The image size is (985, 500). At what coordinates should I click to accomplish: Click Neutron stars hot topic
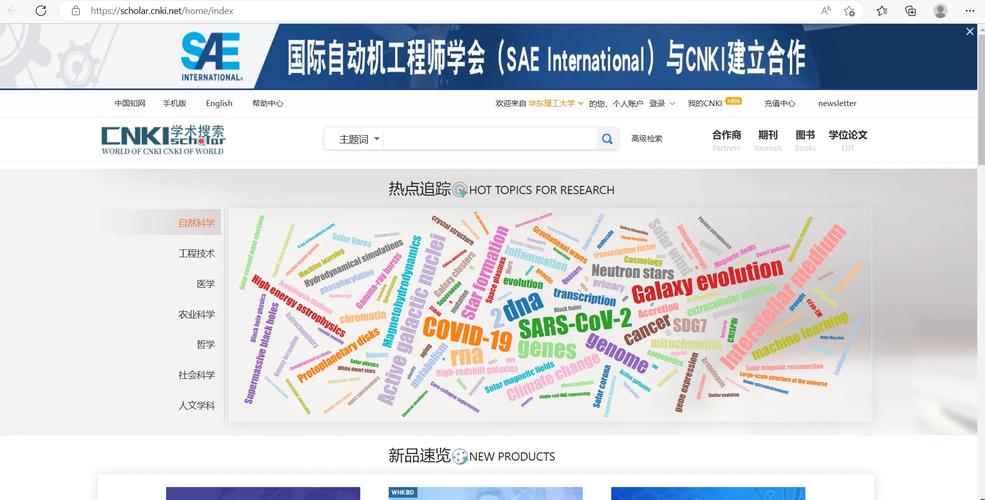[x=633, y=272]
